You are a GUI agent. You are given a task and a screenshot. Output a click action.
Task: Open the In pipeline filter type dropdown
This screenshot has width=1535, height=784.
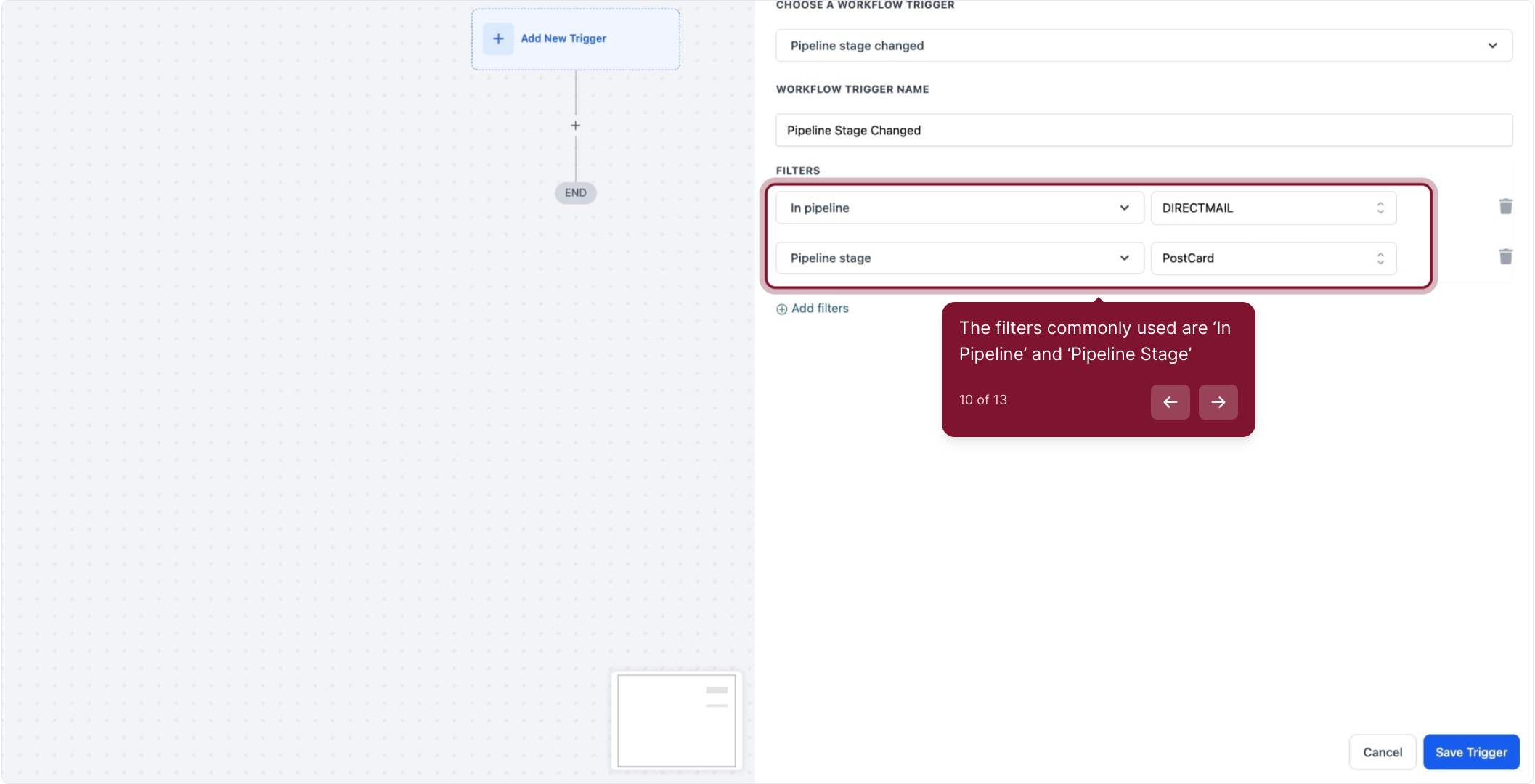[x=958, y=208]
